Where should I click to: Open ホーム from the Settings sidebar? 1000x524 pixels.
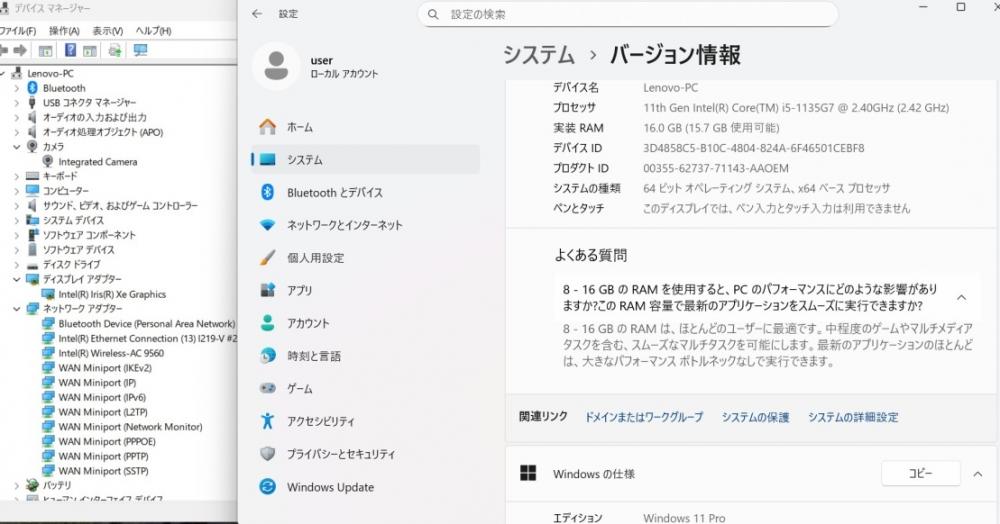point(365,127)
